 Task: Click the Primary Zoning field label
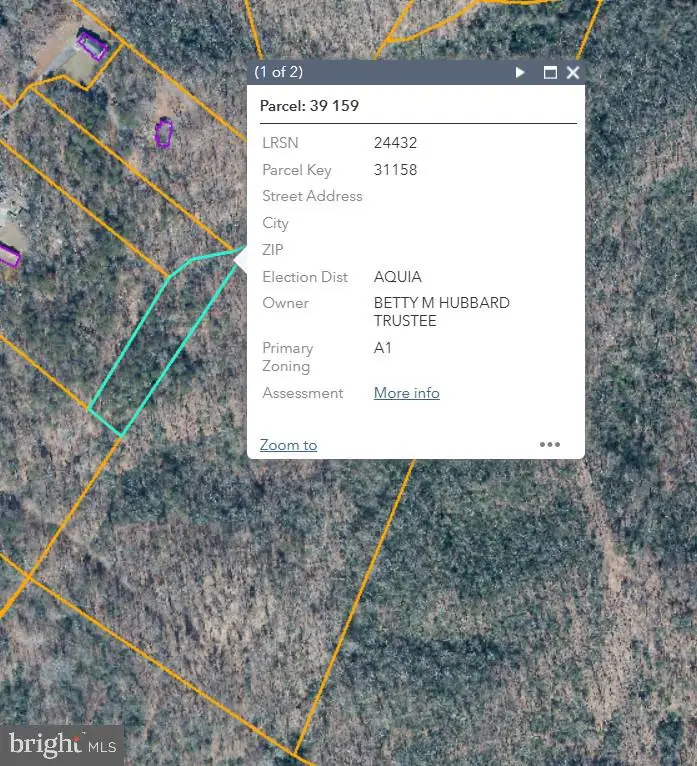(x=288, y=357)
